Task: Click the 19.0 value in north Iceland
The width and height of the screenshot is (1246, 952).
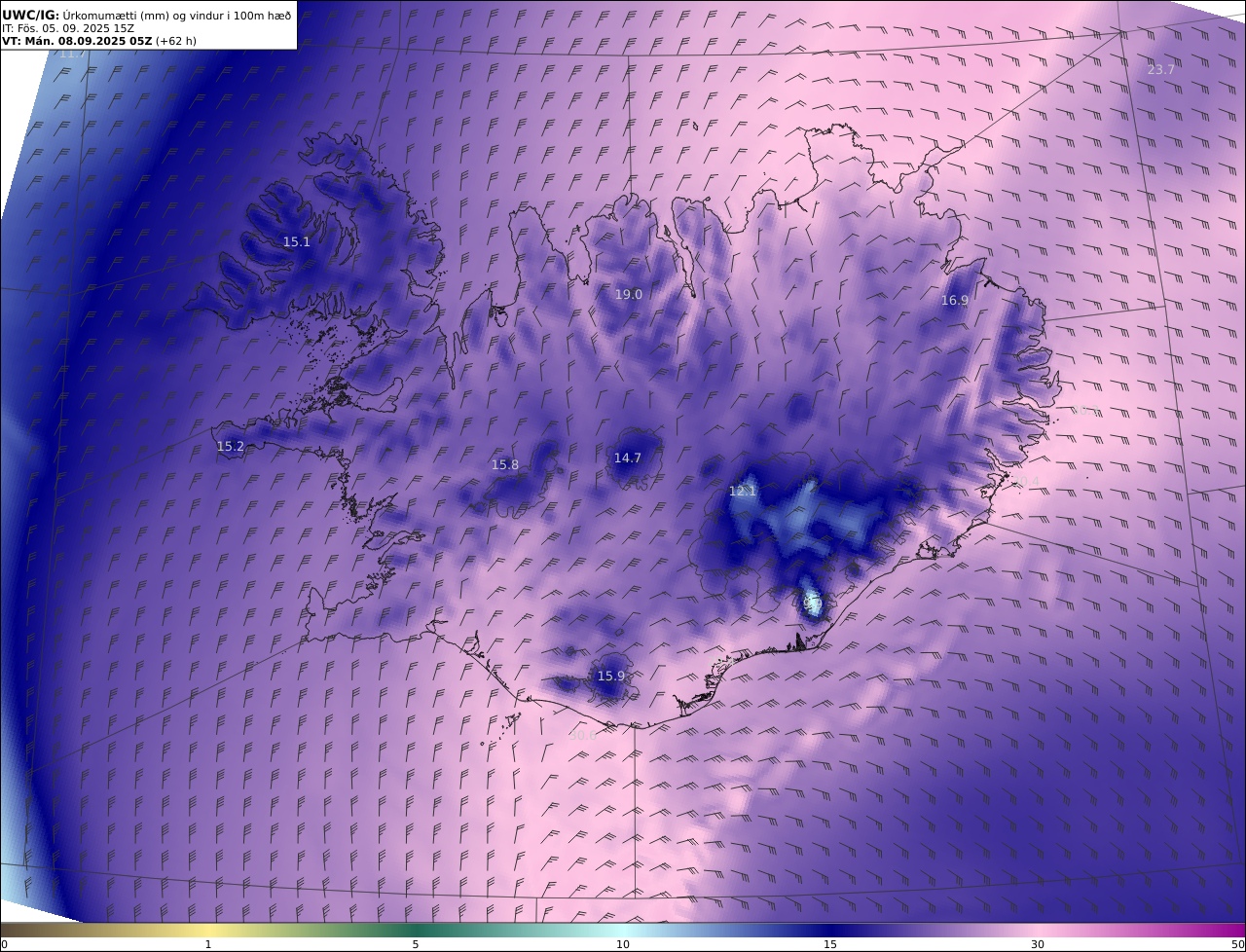Action: pyautogui.click(x=629, y=294)
